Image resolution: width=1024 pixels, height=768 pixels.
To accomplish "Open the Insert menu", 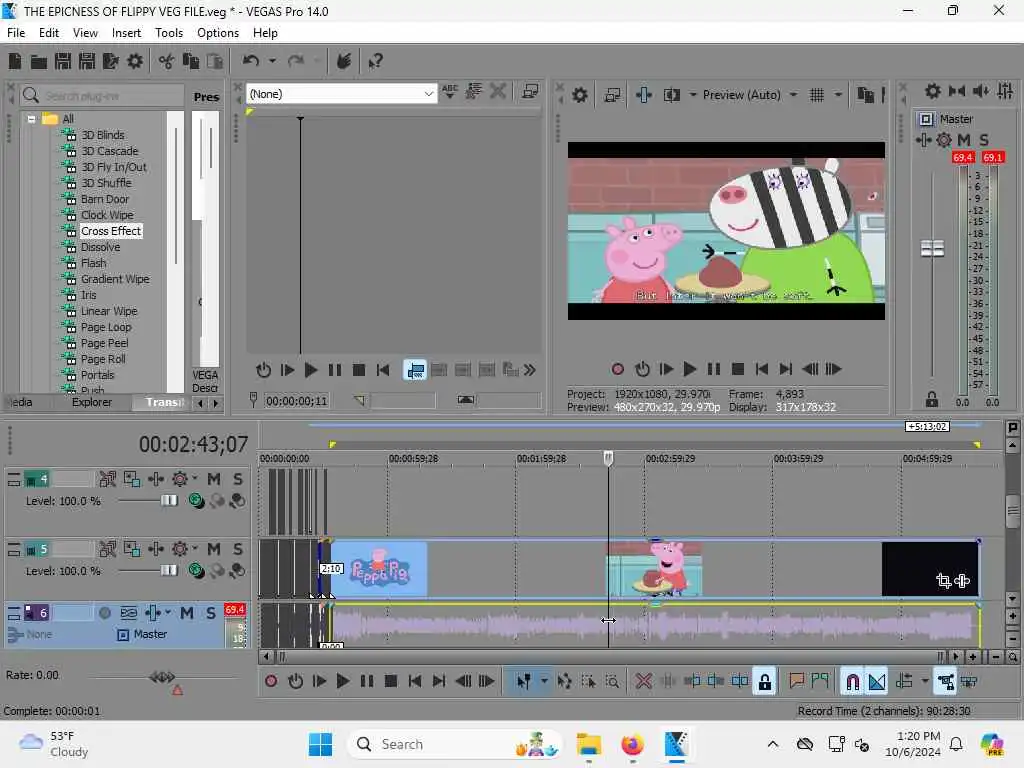I will (126, 33).
